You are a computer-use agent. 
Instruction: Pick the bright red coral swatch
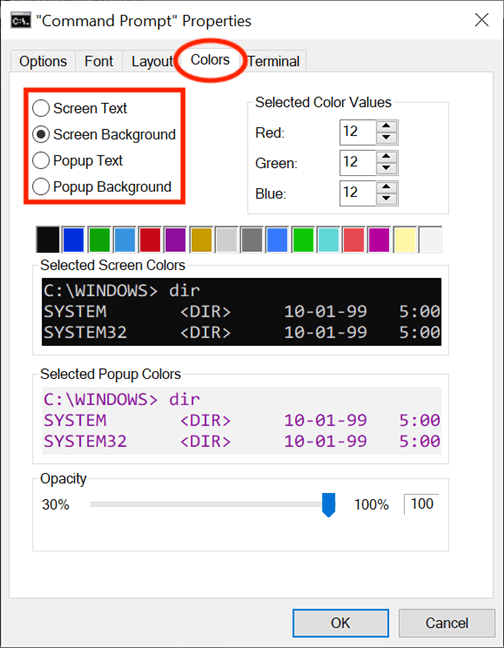[x=354, y=239]
